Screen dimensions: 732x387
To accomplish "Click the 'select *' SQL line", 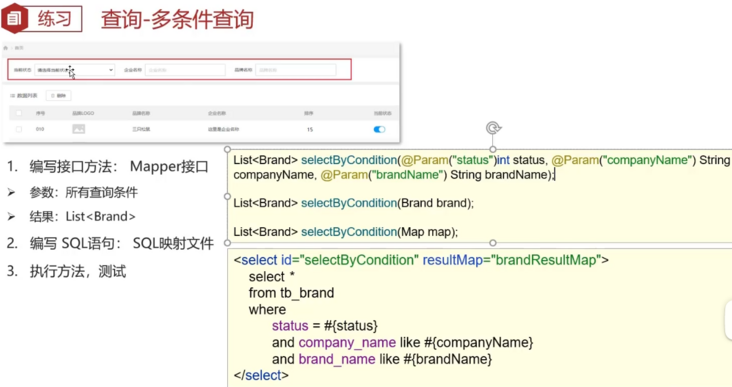I will pyautogui.click(x=272, y=277).
